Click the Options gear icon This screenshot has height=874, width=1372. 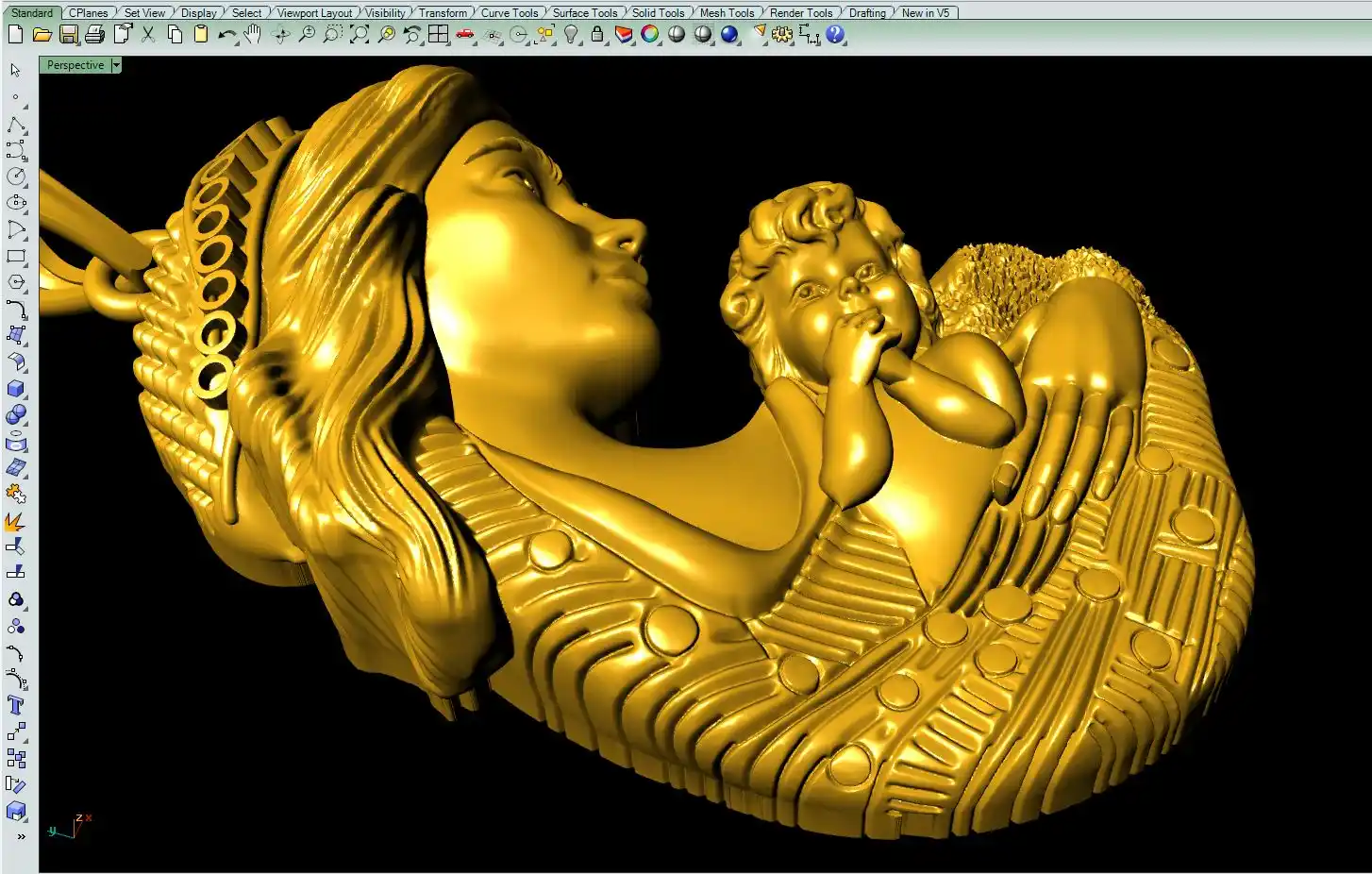click(782, 35)
